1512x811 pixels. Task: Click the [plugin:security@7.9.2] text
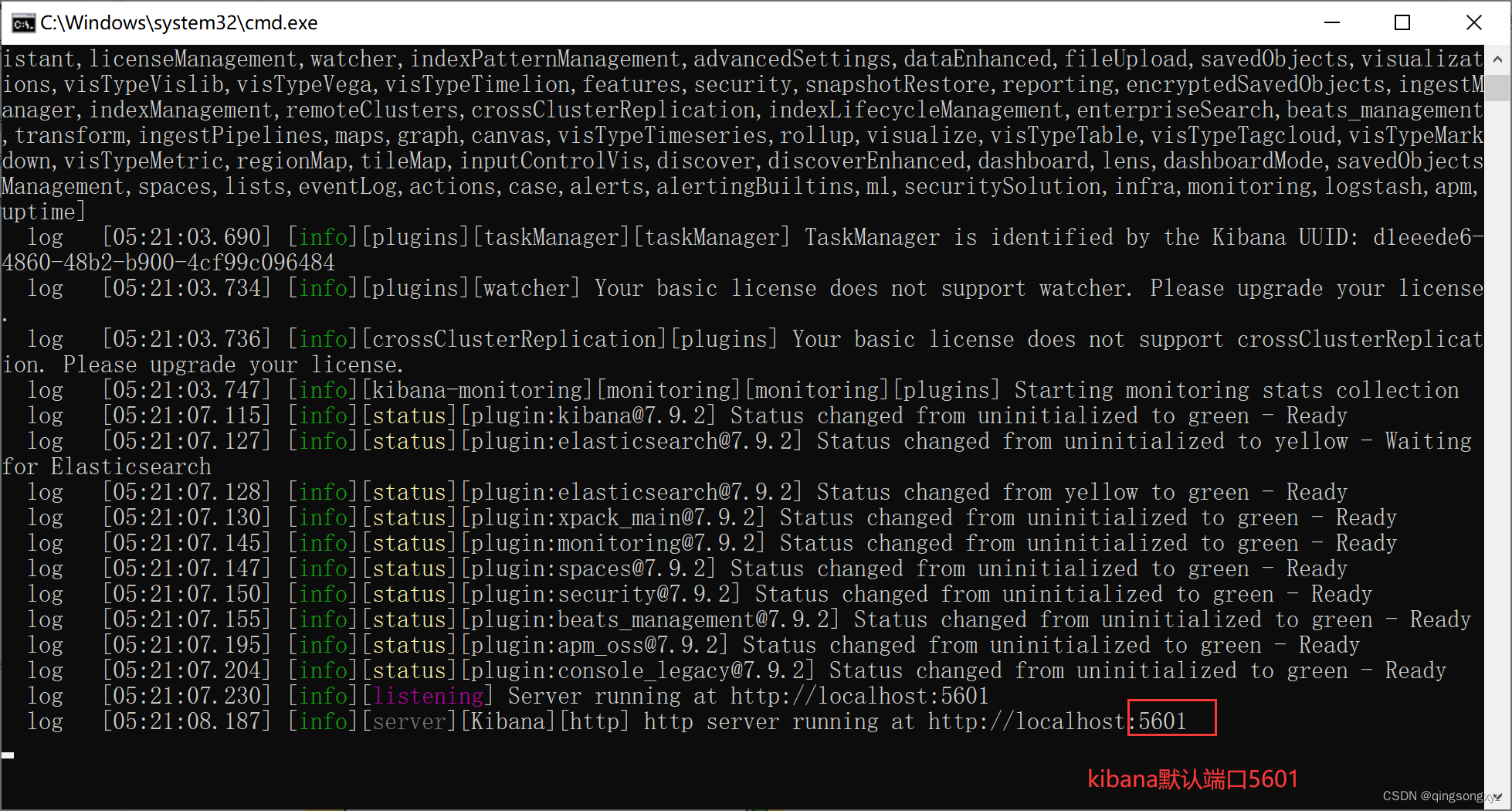601,594
